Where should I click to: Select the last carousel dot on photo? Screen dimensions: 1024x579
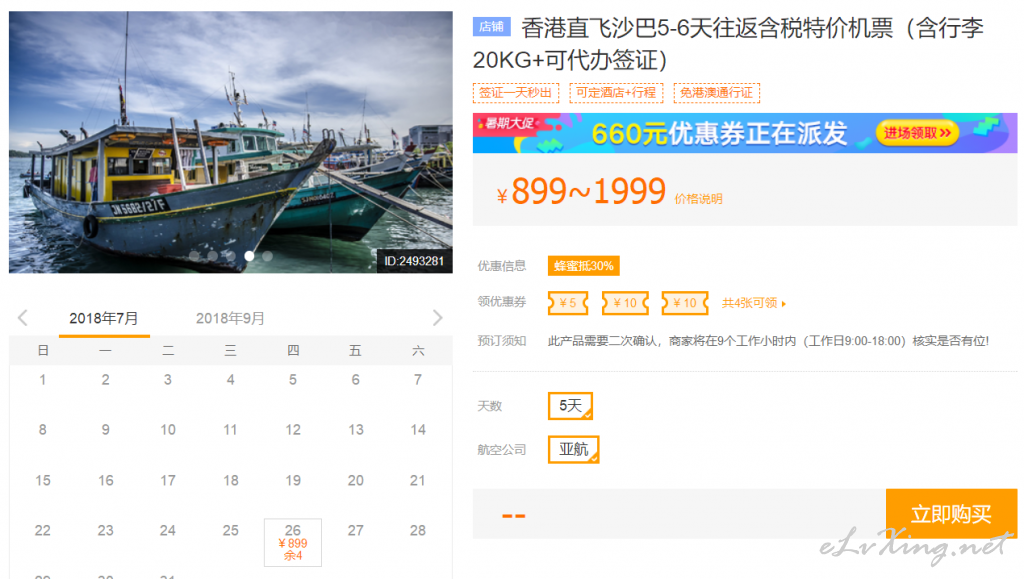point(267,256)
